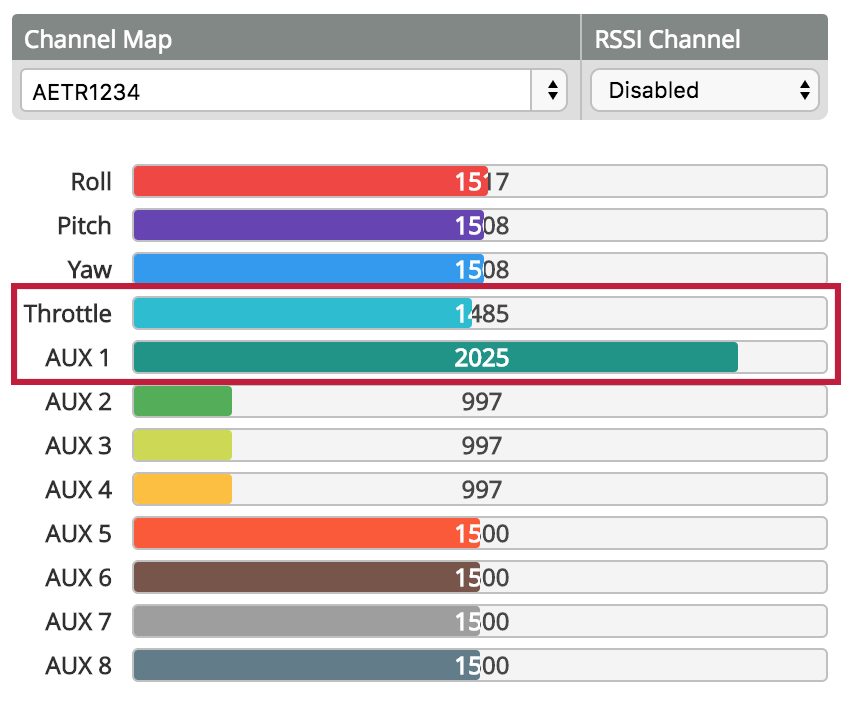848x706 pixels.
Task: Open the RSSI Channel Disabled dropdown
Action: coord(704,90)
